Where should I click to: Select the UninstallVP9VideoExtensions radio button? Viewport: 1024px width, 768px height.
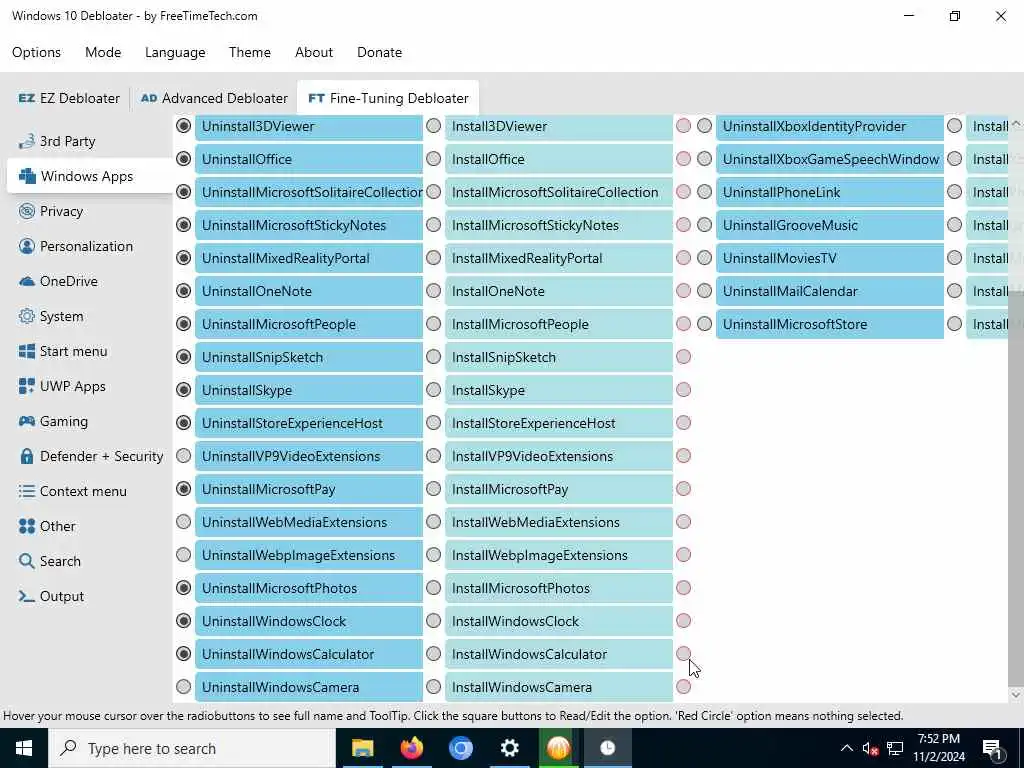click(184, 456)
